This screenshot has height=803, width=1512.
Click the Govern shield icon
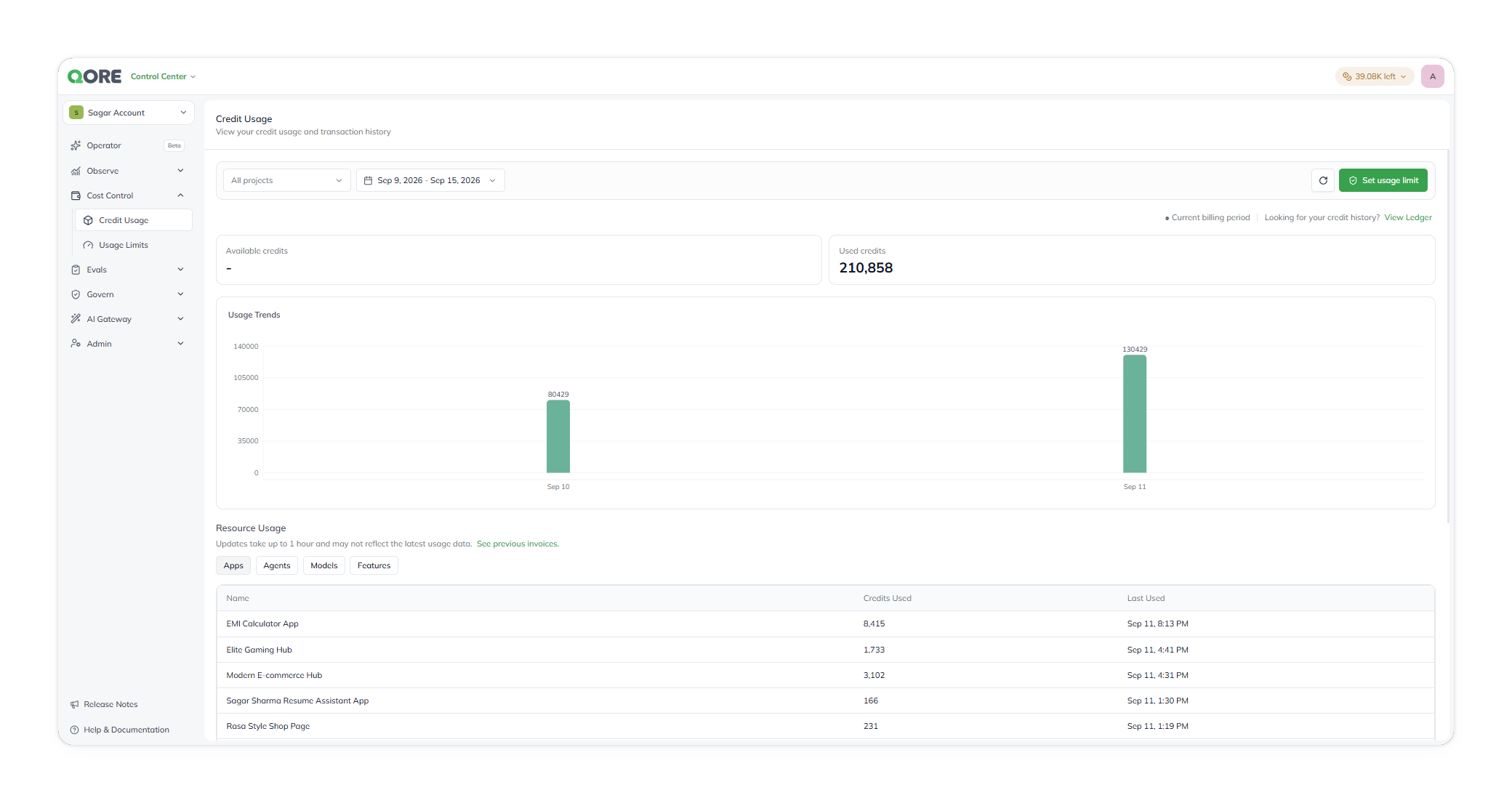coord(76,294)
